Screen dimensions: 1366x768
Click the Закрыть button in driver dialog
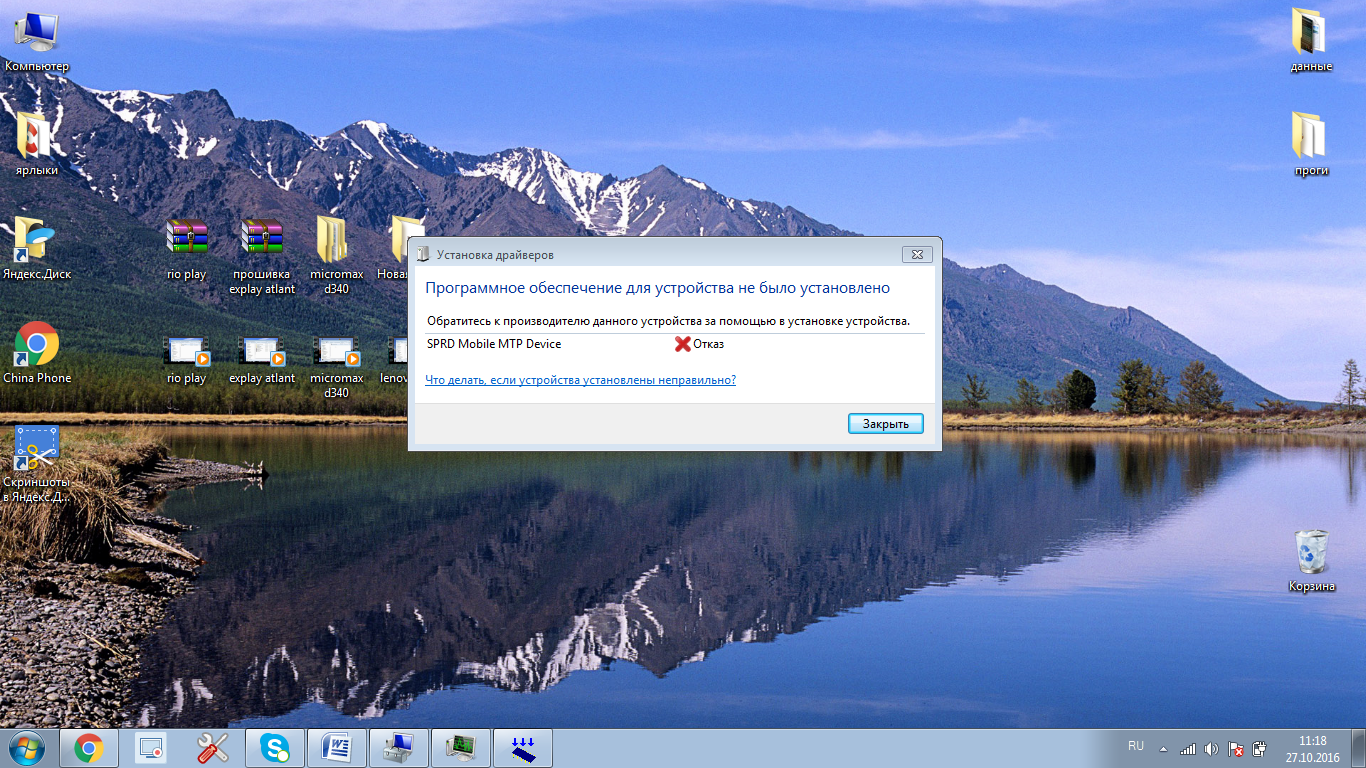885,423
